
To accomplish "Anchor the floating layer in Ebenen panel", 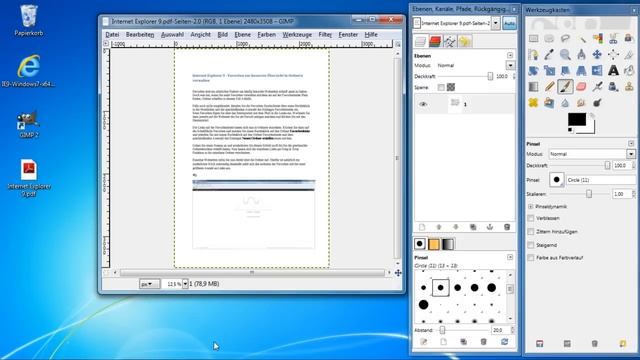I will (x=490, y=227).
